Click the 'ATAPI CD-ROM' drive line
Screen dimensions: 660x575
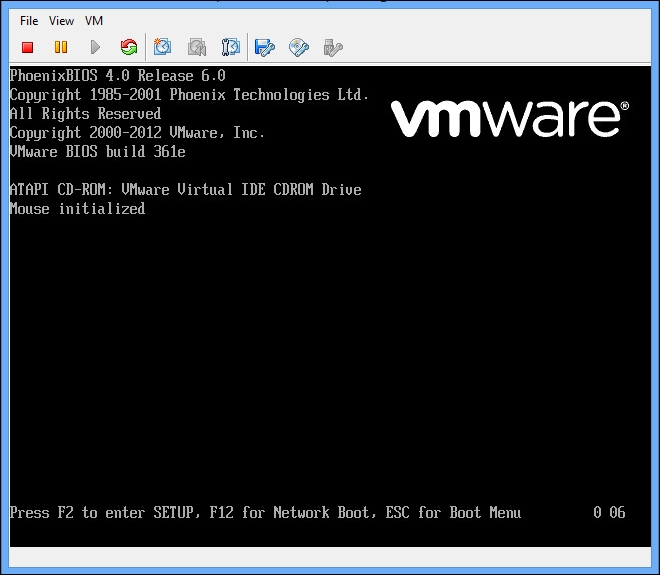[x=186, y=189]
